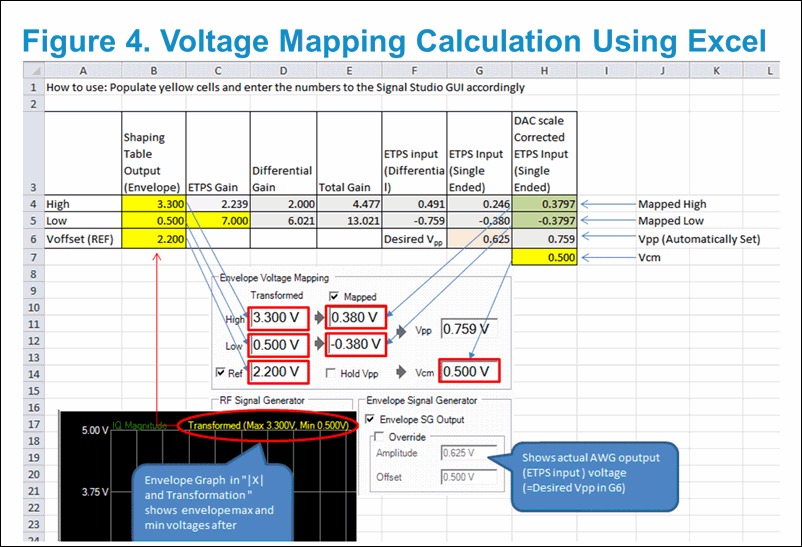Click the 'Mapped High' annotation label

pos(672,204)
